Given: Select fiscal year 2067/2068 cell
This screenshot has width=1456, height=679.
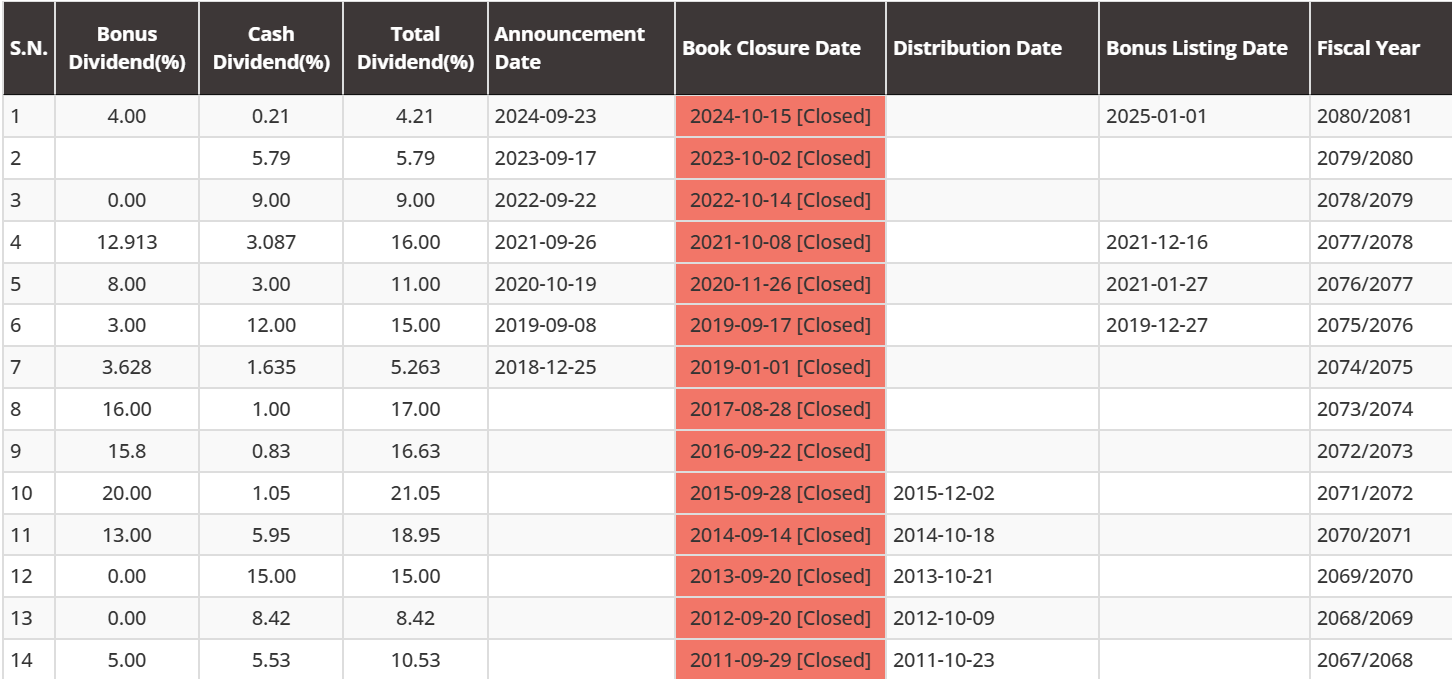Looking at the screenshot, I should click(1380, 660).
